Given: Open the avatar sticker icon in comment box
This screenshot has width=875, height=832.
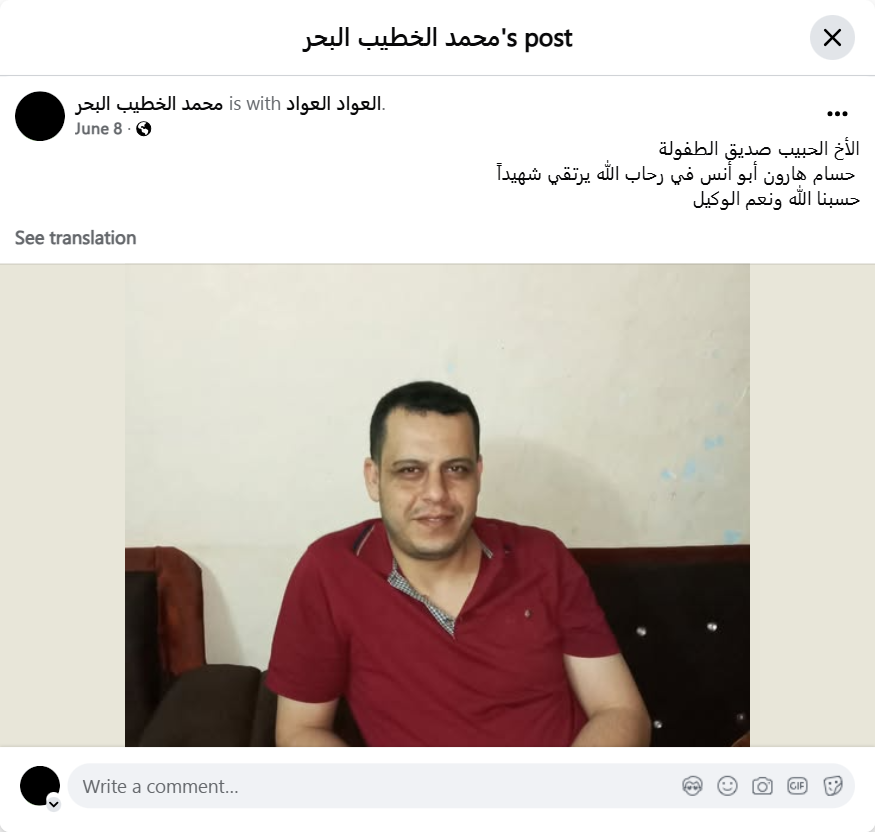Looking at the screenshot, I should (x=692, y=786).
